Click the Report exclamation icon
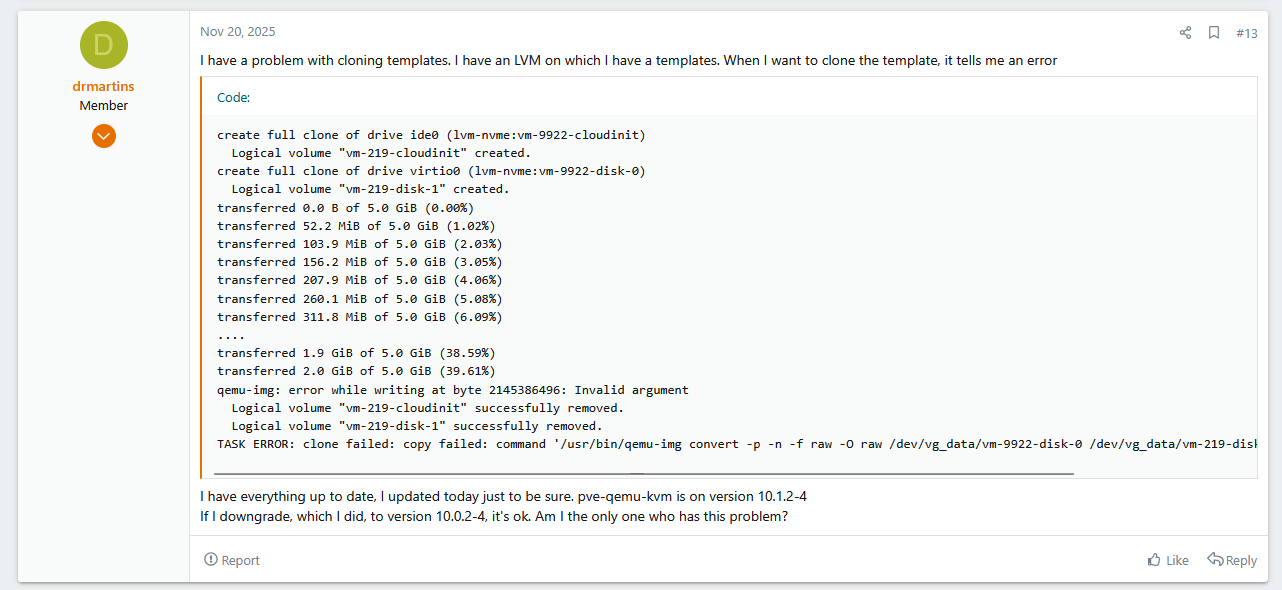1282x590 pixels. pos(211,560)
